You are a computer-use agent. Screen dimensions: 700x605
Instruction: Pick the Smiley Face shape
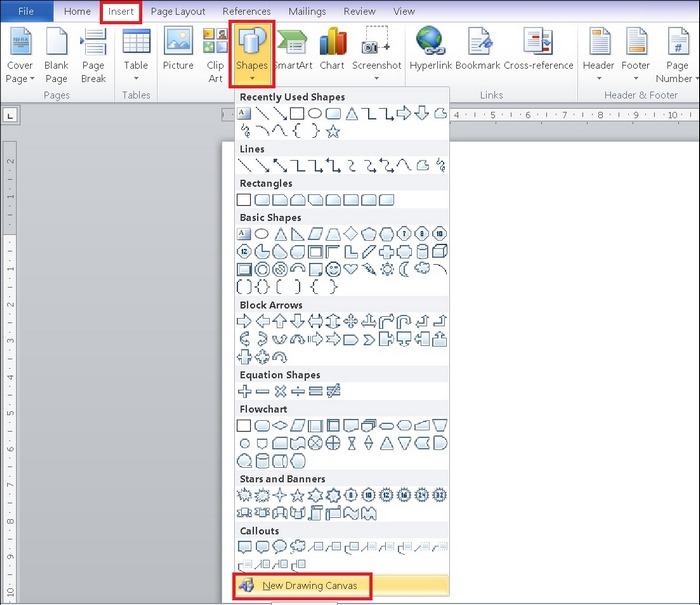[x=333, y=269]
